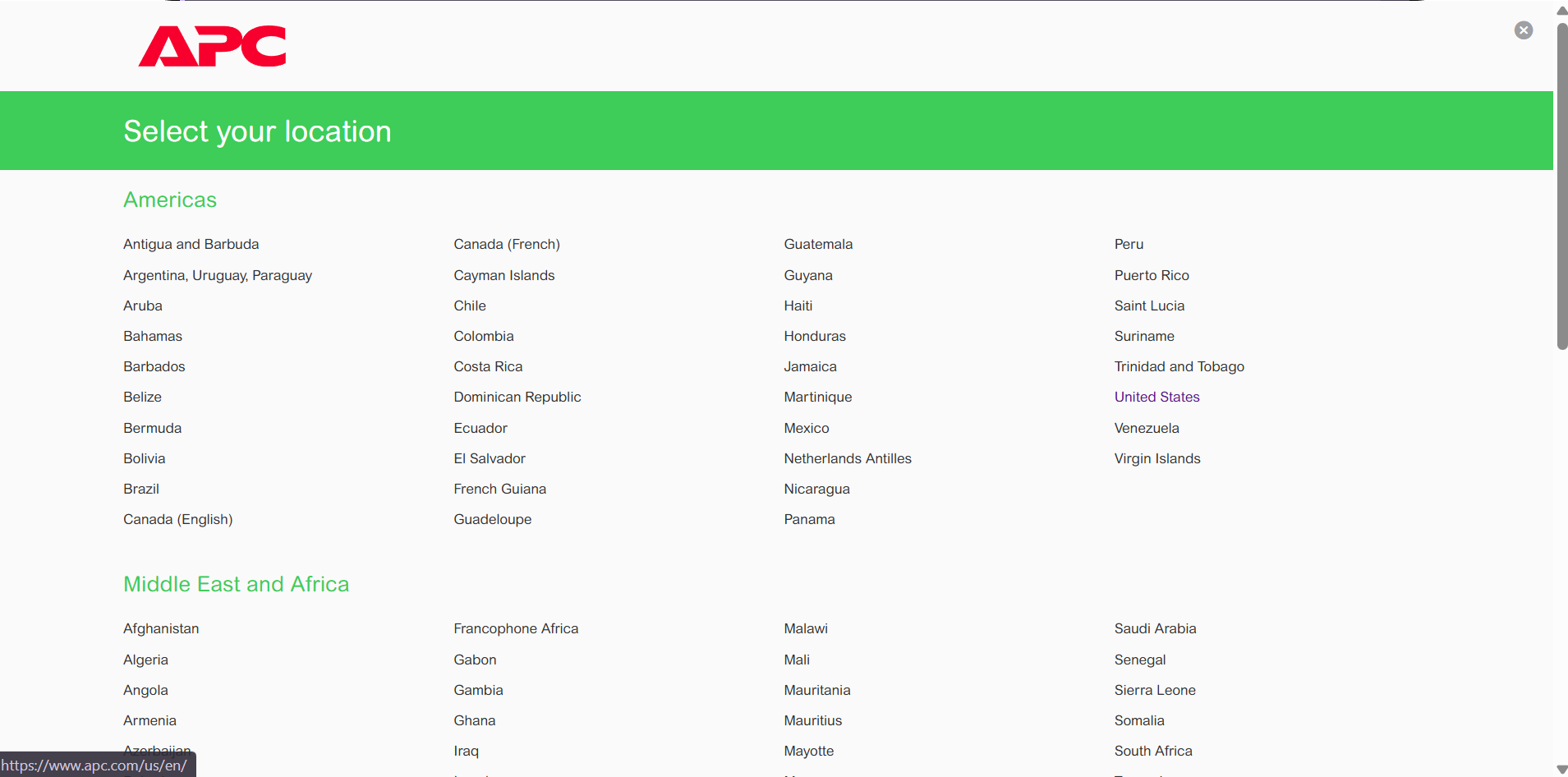The height and width of the screenshot is (777, 1568).
Task: Choose Belize
Action: tap(143, 397)
